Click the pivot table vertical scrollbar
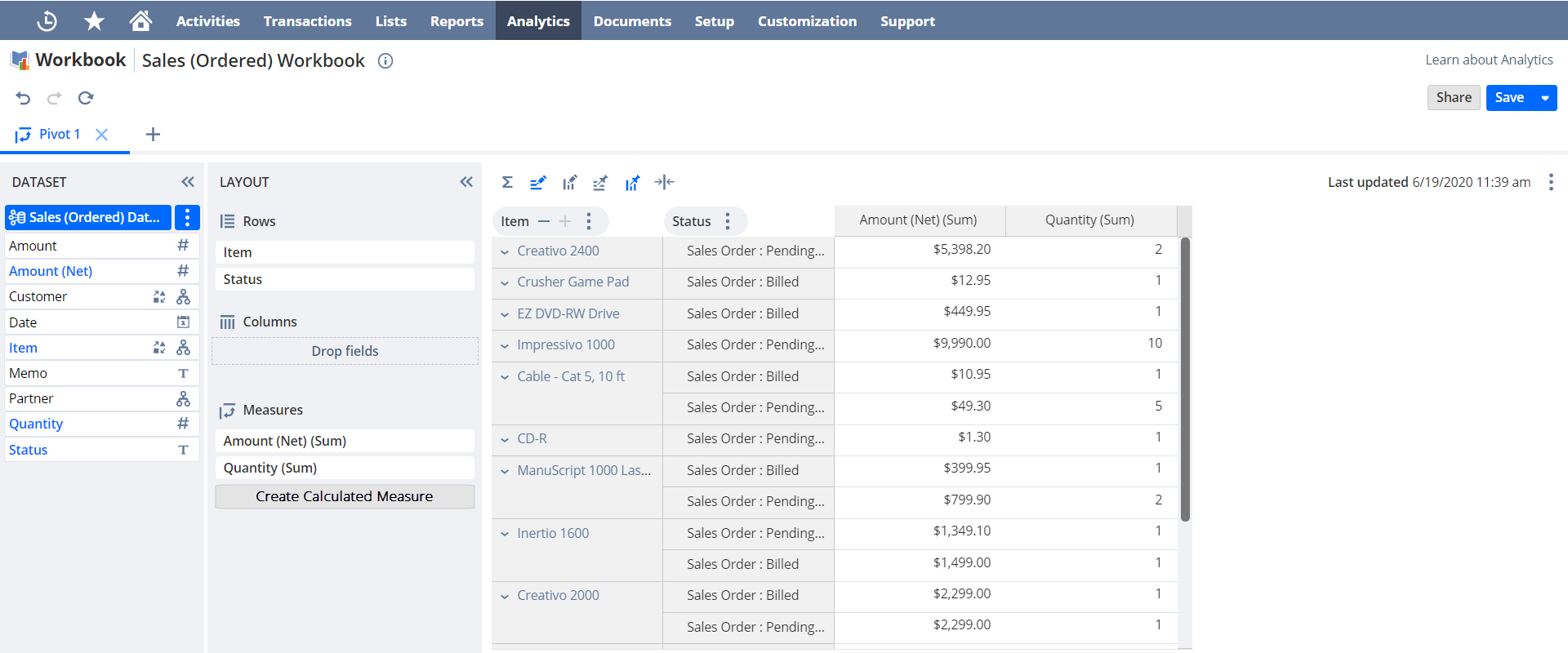1568x653 pixels. coord(1185,379)
